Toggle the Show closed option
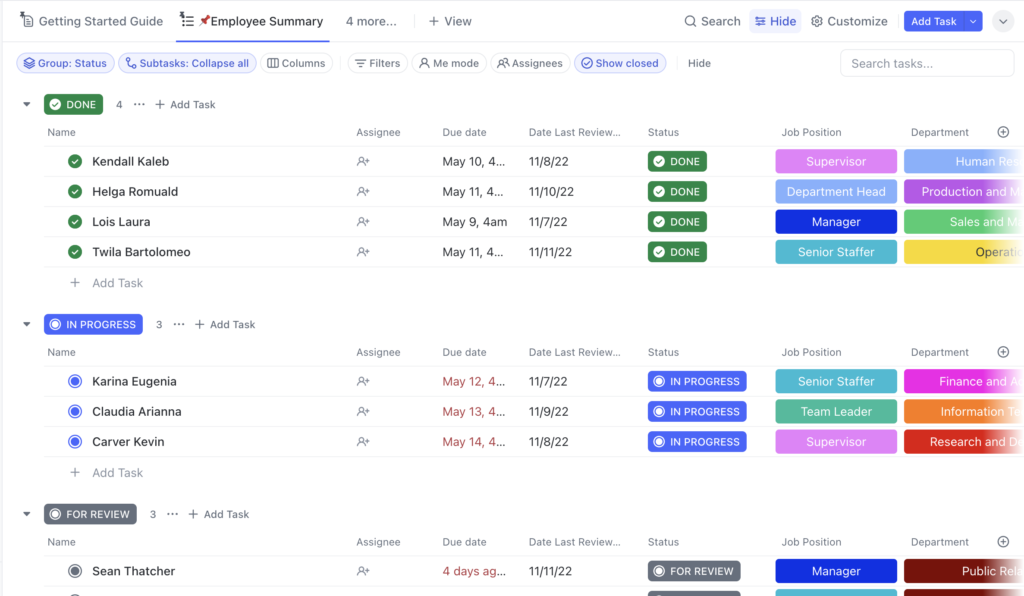 619,63
